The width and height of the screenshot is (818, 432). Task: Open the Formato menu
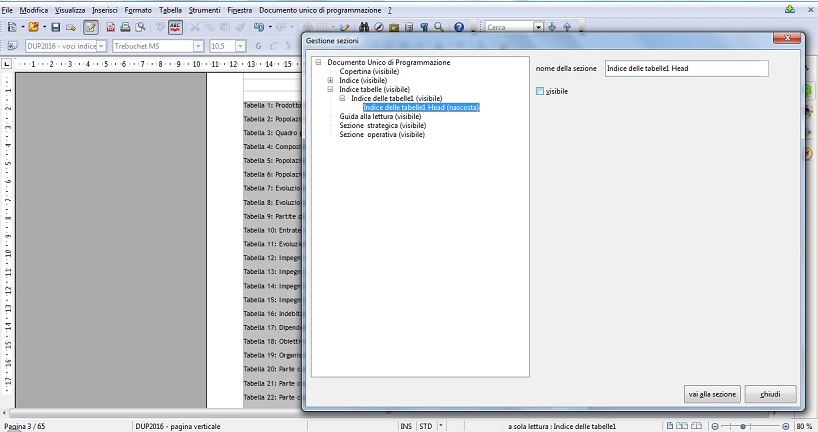pos(137,9)
